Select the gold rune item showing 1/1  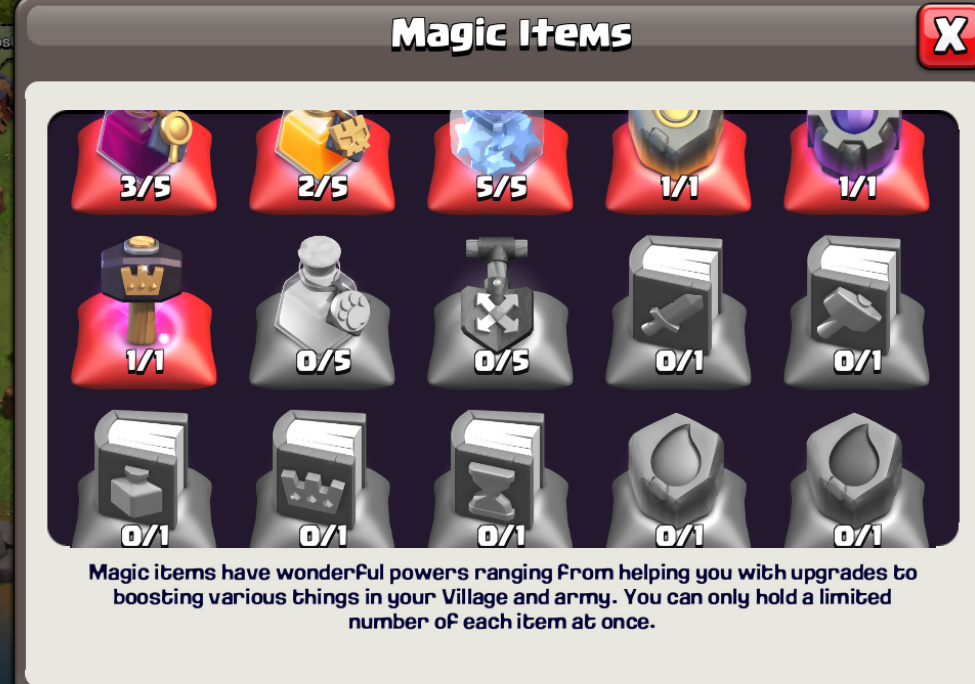pyautogui.click(x=678, y=162)
